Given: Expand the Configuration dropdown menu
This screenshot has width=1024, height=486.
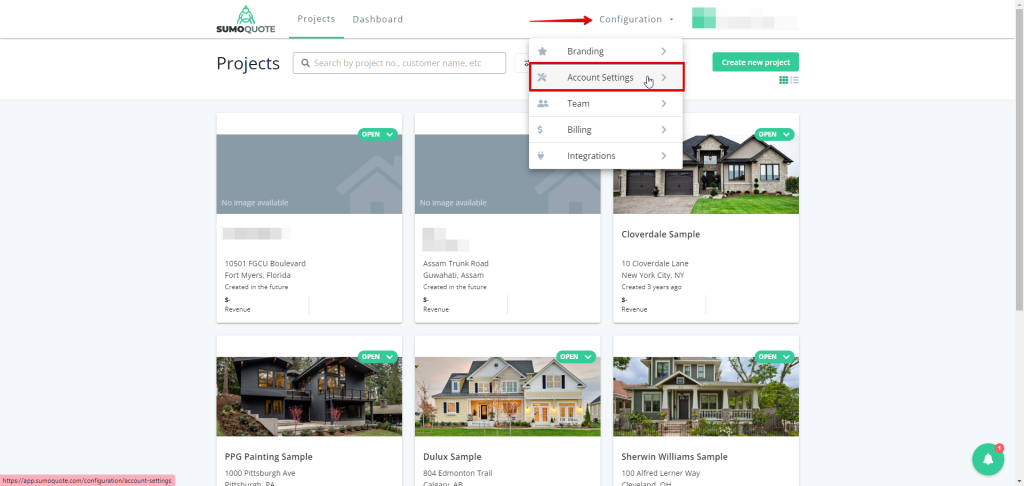Looking at the screenshot, I should [x=636, y=19].
